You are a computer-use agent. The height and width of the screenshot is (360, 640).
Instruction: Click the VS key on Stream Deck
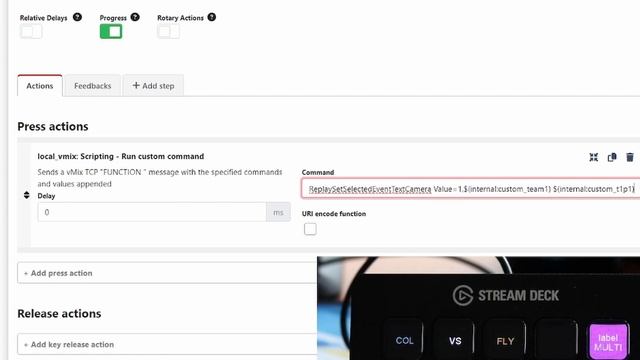455,340
